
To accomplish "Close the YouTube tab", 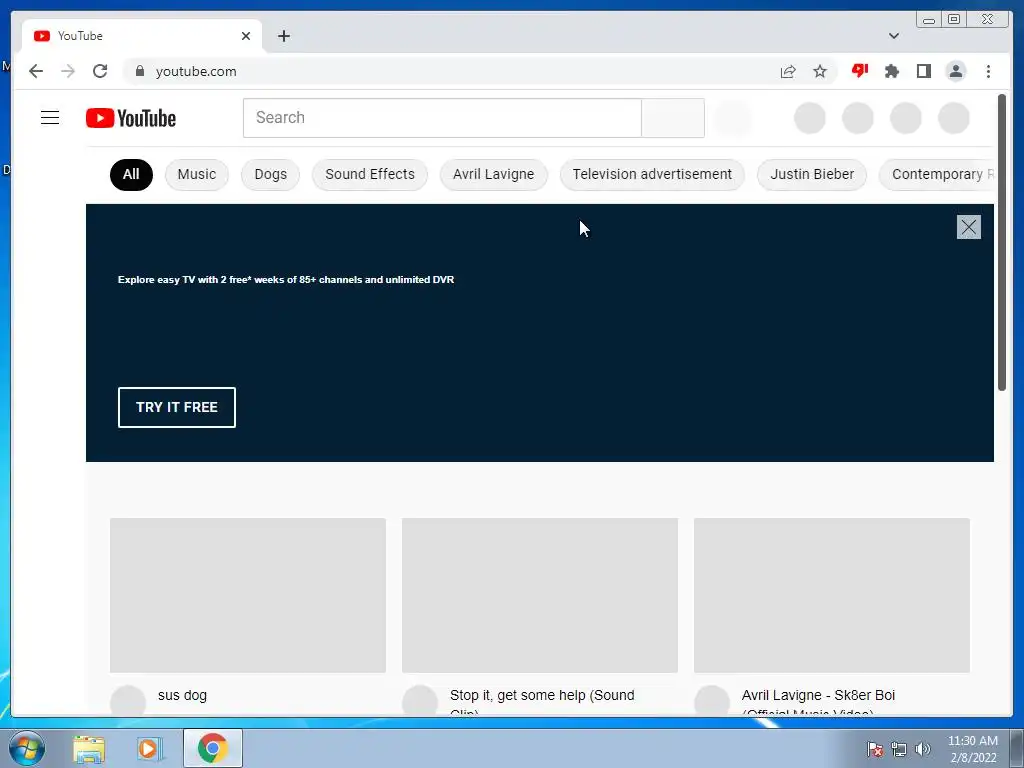I will coord(246,36).
